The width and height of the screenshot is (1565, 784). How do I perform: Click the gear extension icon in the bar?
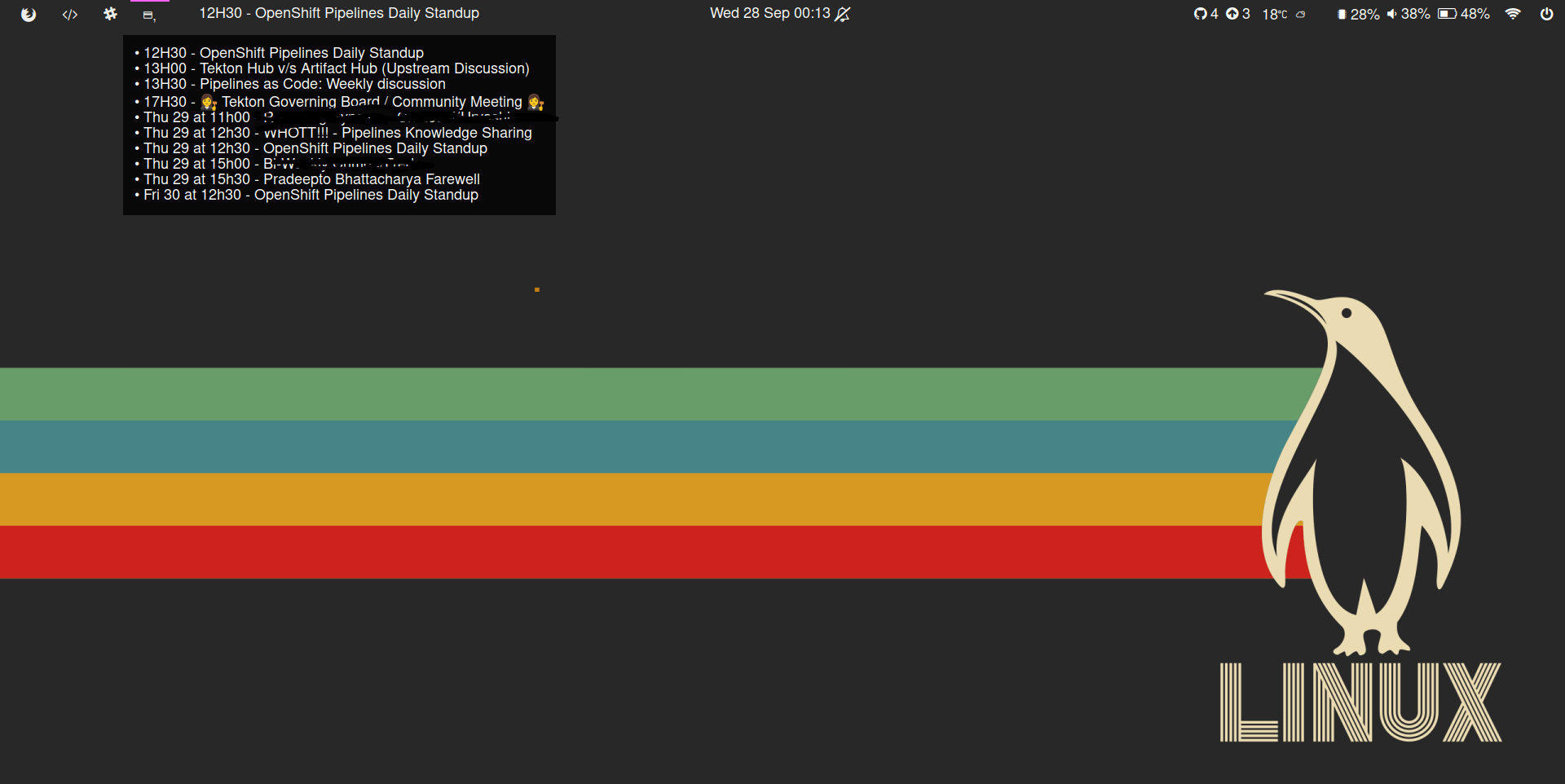pyautogui.click(x=110, y=14)
